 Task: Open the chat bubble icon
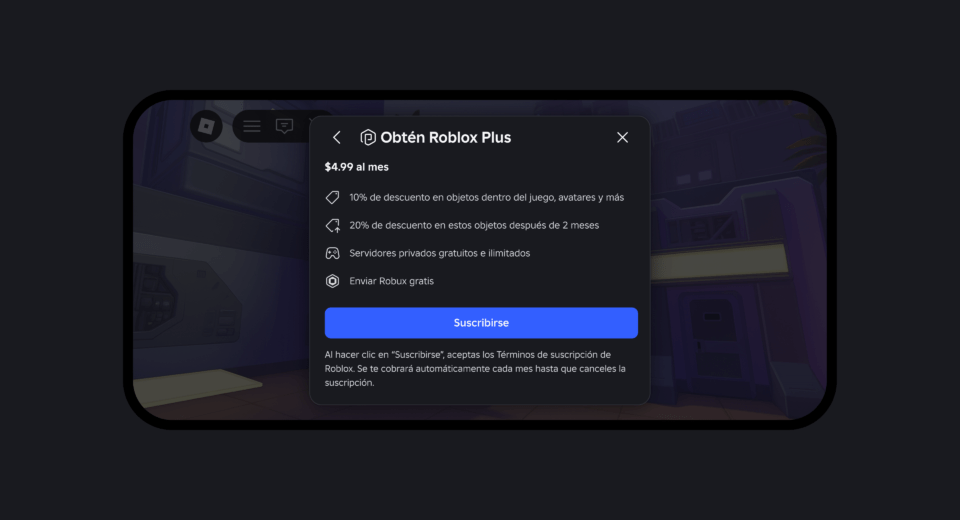[284, 126]
